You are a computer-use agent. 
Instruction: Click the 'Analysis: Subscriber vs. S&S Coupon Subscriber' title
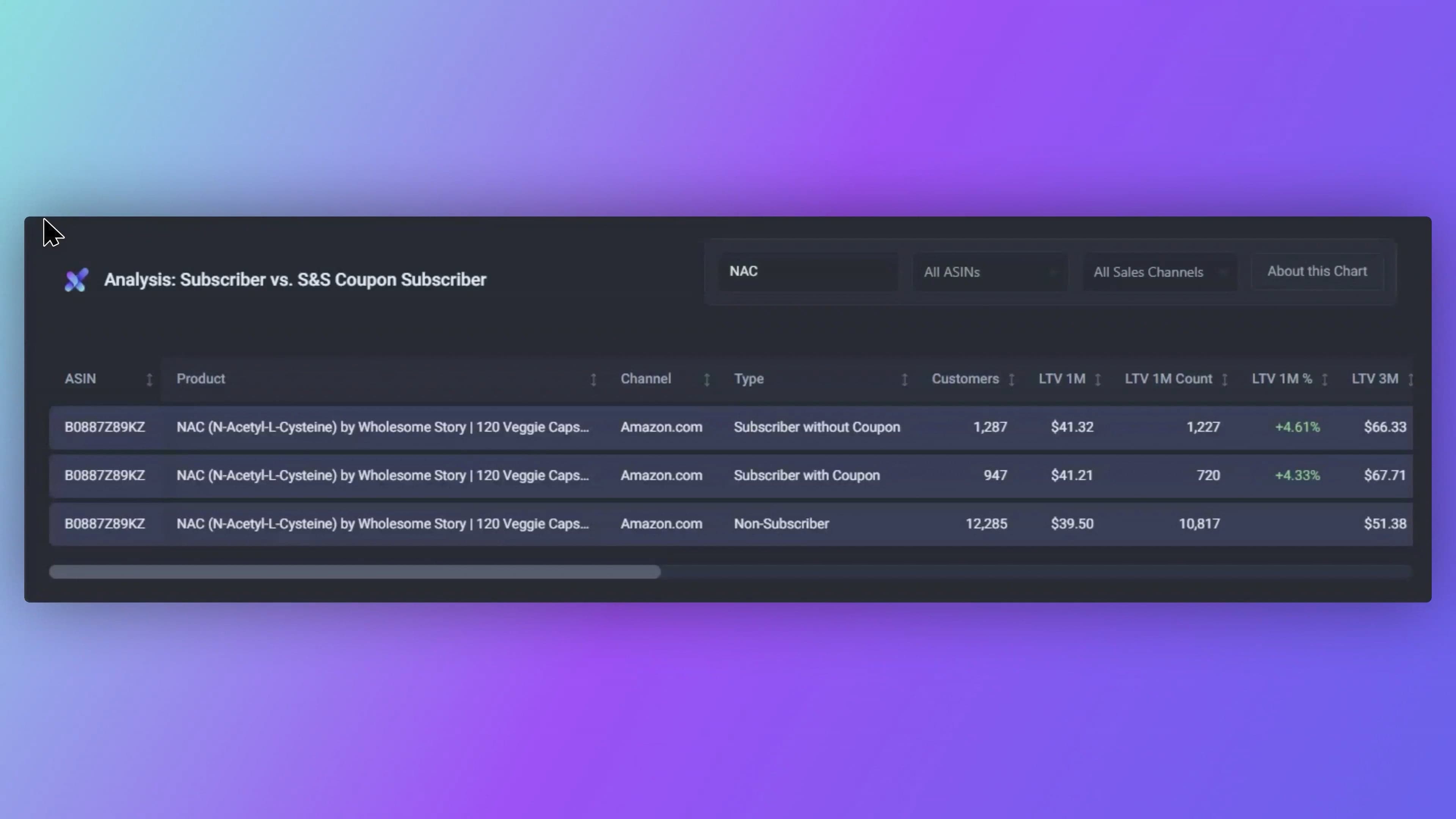(295, 280)
